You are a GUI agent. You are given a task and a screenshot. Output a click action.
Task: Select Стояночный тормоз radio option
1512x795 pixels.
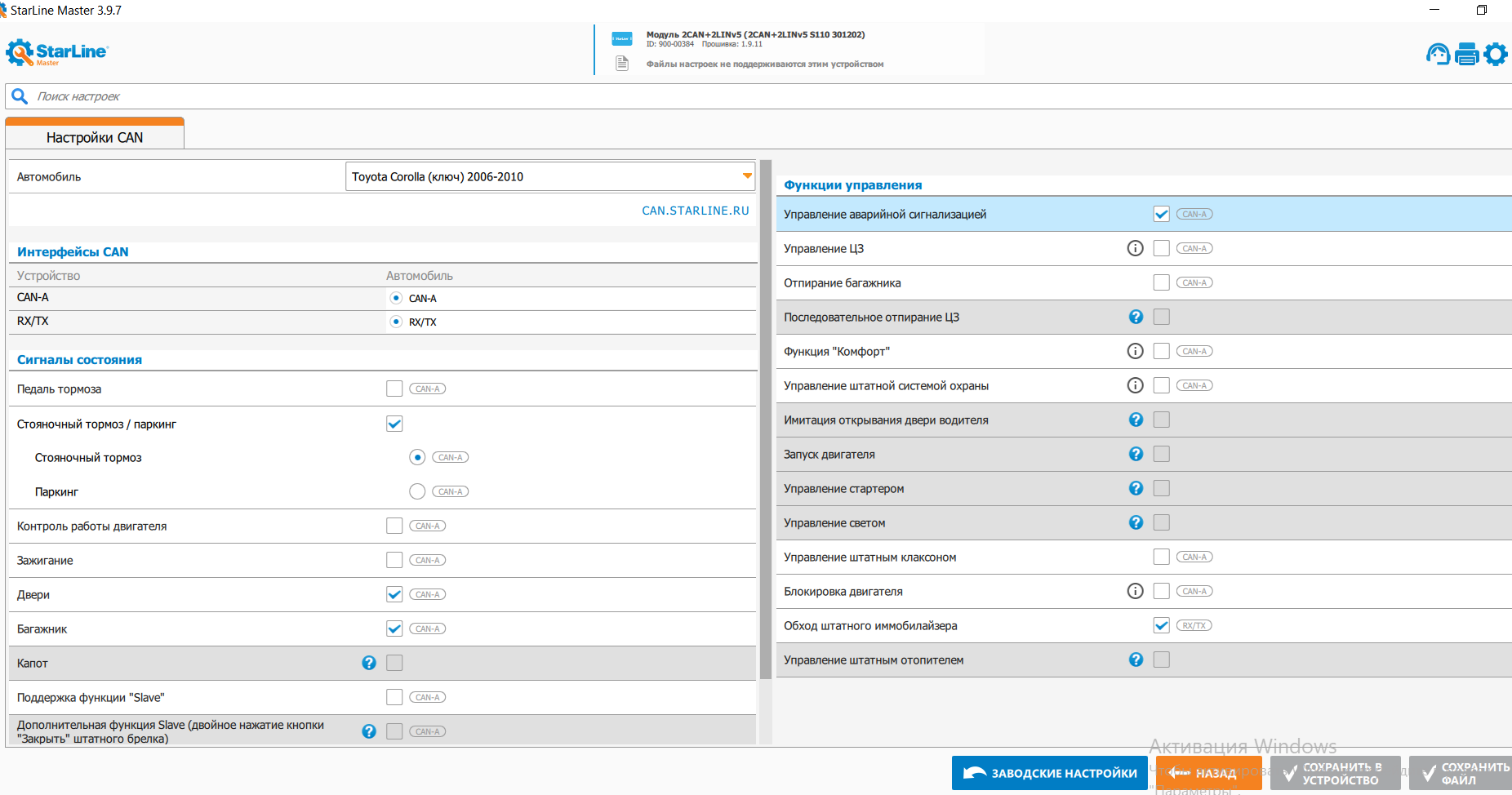417,457
